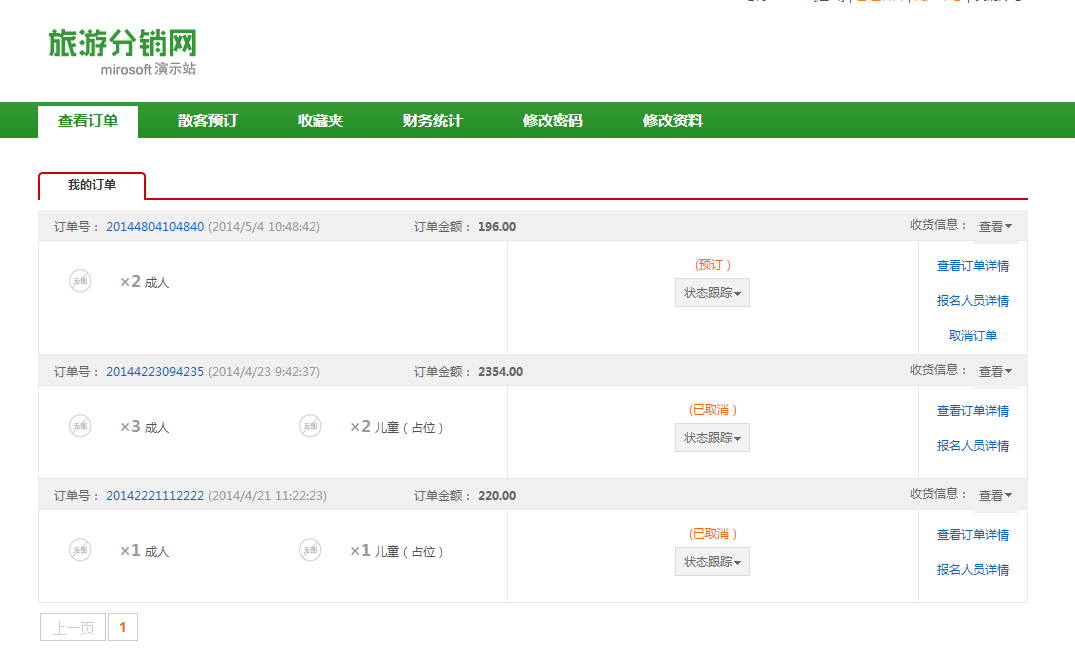Open 状态跟踪 dropdown under 预订 status
Image resolution: width=1075 pixels, height=663 pixels.
tap(712, 293)
